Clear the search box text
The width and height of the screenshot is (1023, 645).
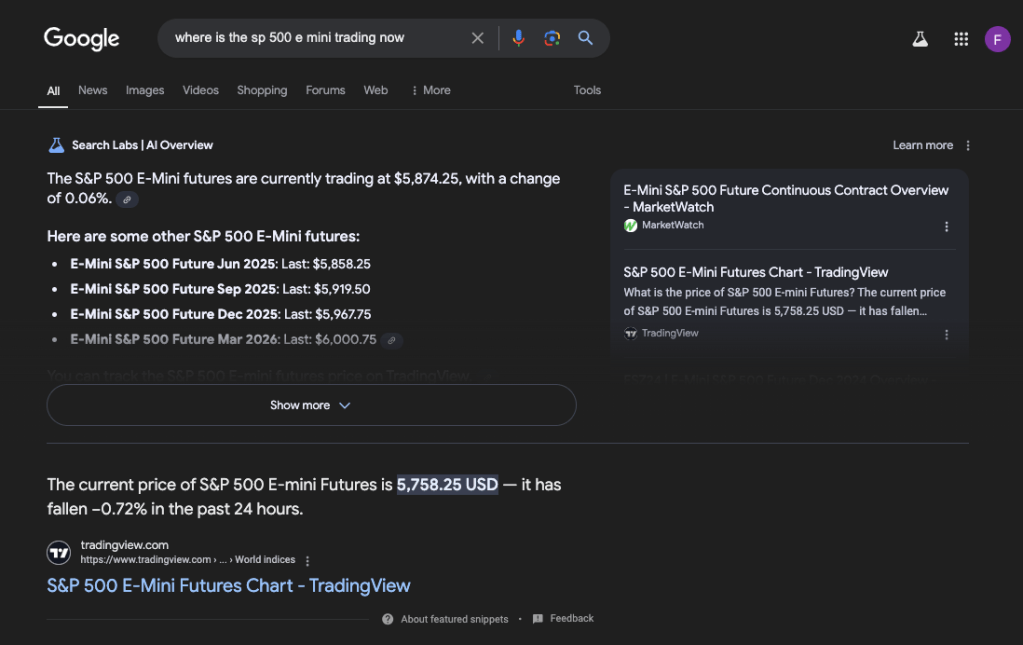477,38
